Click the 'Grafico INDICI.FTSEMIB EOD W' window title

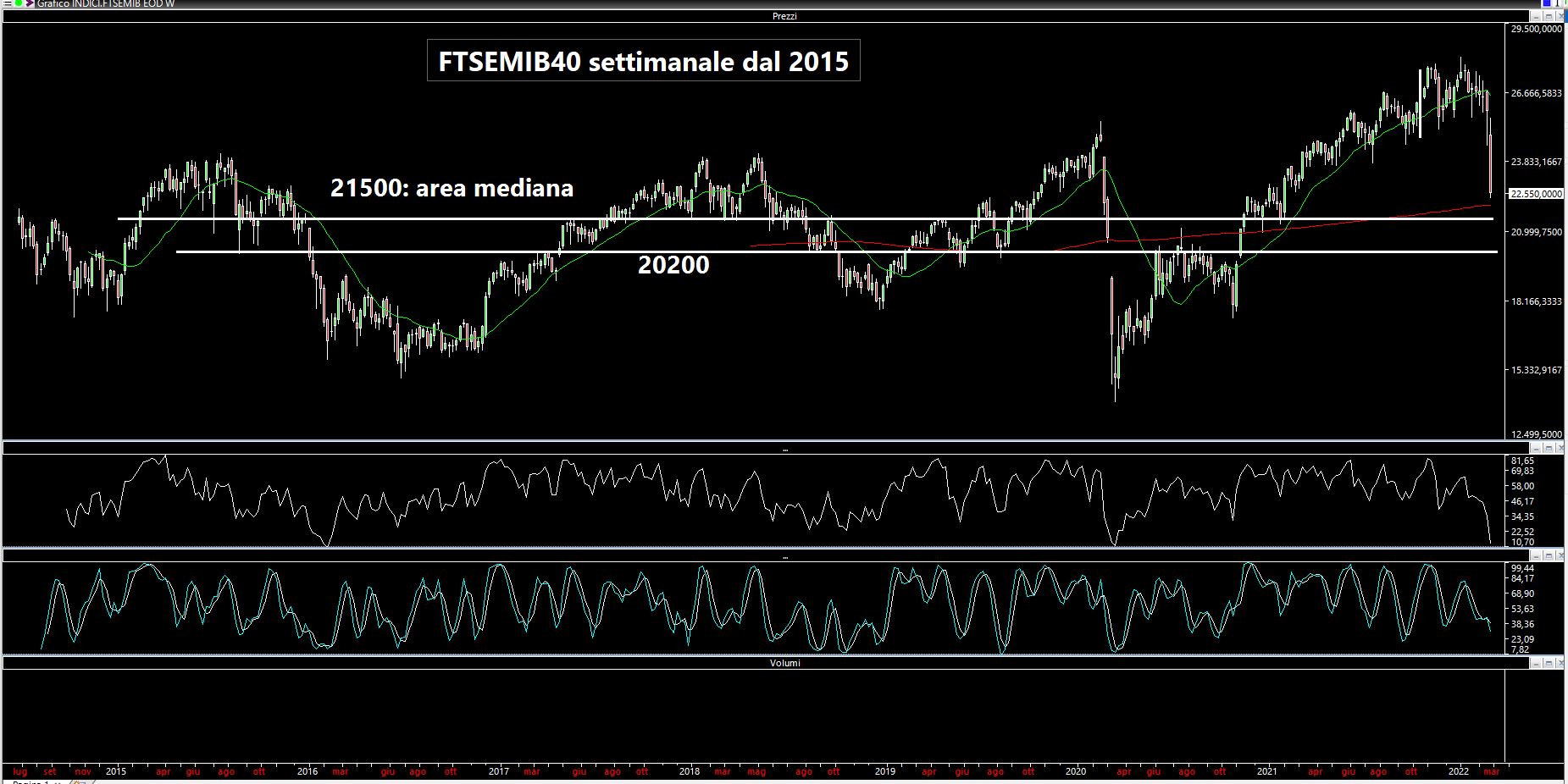click(106, 4)
